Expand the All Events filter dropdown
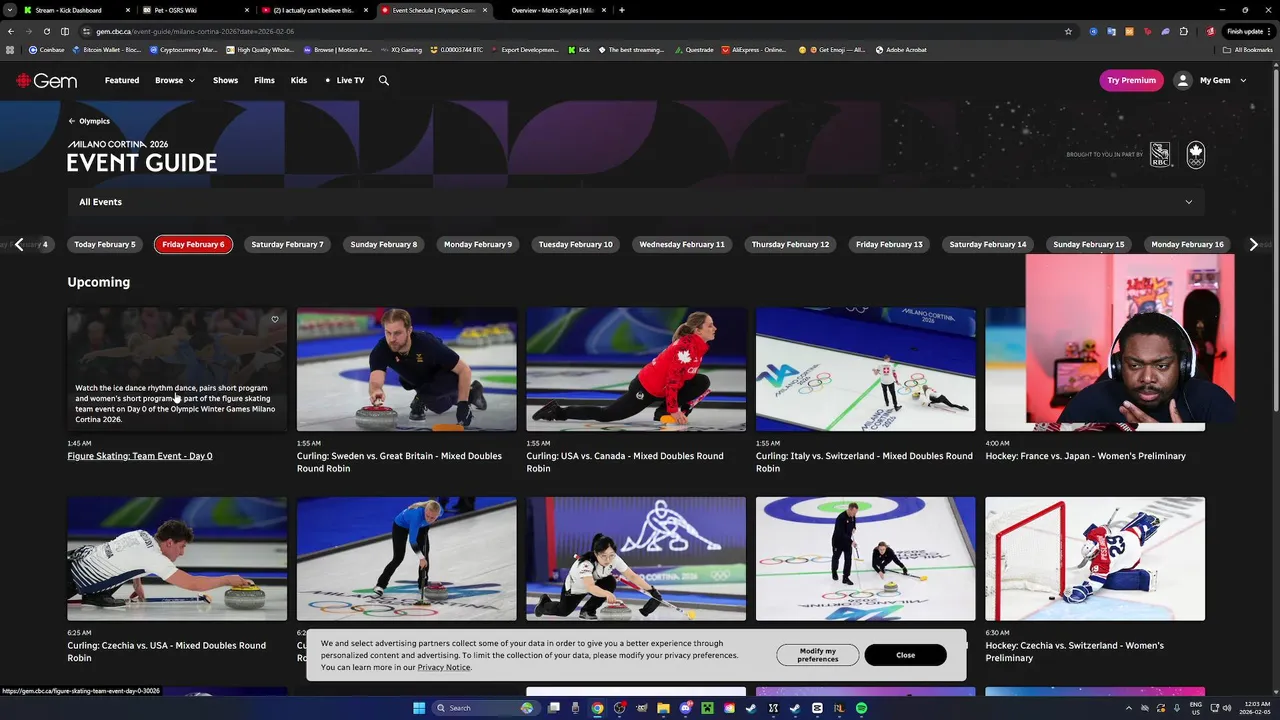This screenshot has width=1280, height=720. (x=636, y=202)
